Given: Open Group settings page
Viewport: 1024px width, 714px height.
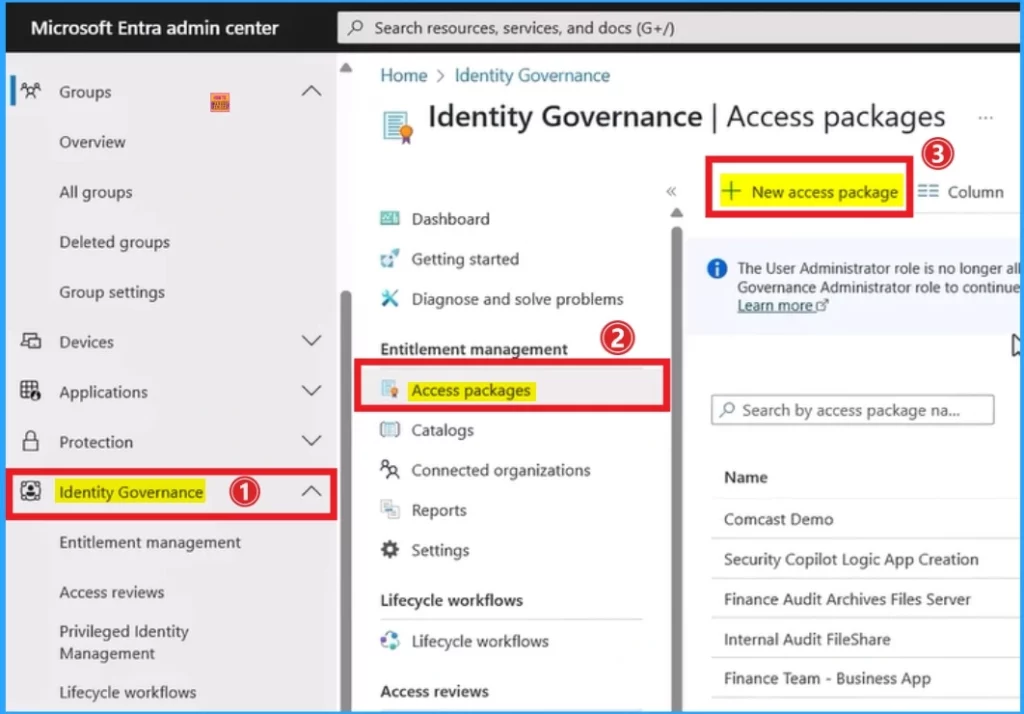Looking at the screenshot, I should [112, 292].
